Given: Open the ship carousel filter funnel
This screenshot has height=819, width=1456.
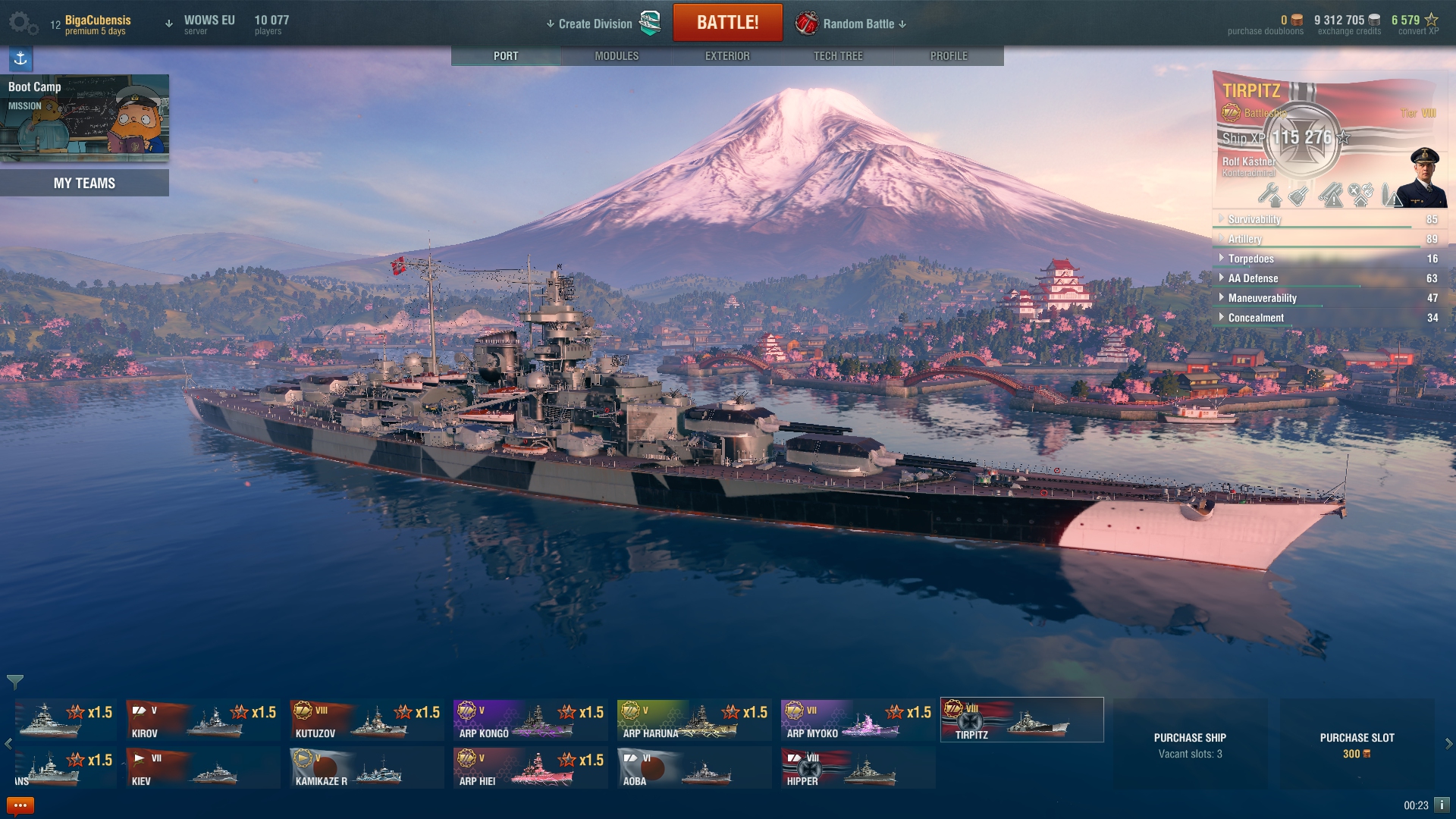Looking at the screenshot, I should (15, 682).
